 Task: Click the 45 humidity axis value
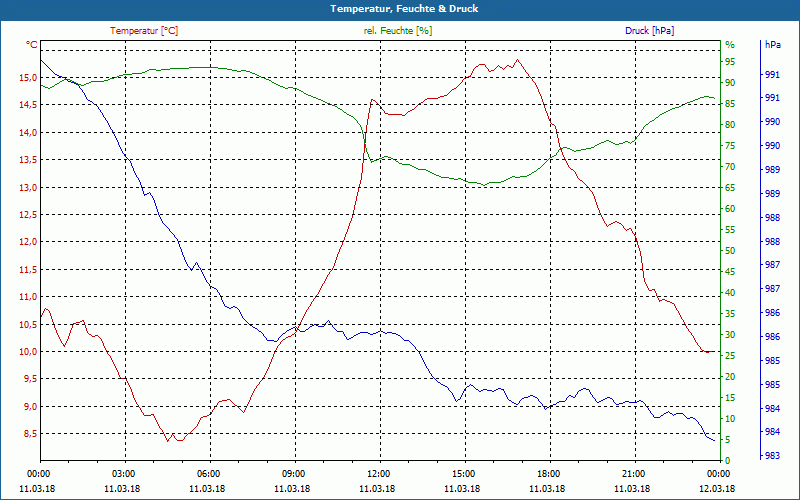click(x=730, y=272)
